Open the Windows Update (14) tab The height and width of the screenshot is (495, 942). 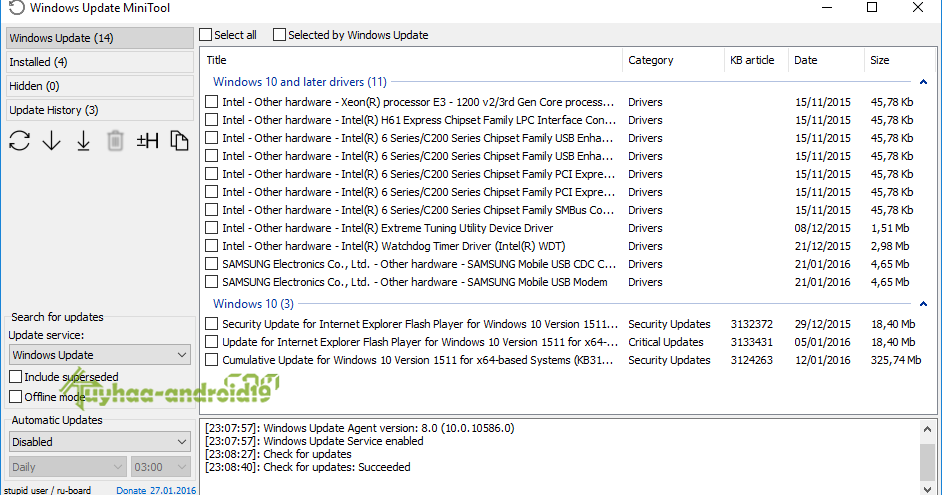click(x=100, y=38)
